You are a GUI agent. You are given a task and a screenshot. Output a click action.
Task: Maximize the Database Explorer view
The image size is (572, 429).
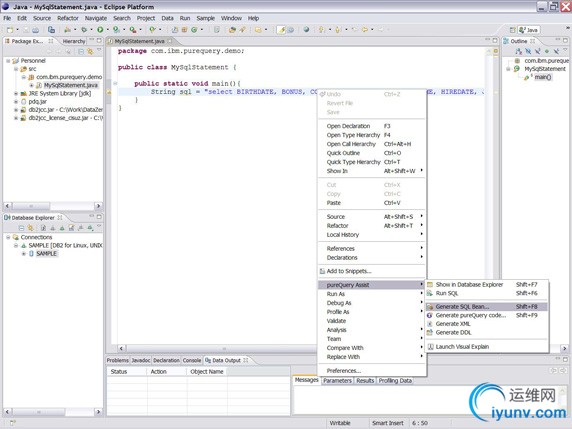click(x=99, y=217)
